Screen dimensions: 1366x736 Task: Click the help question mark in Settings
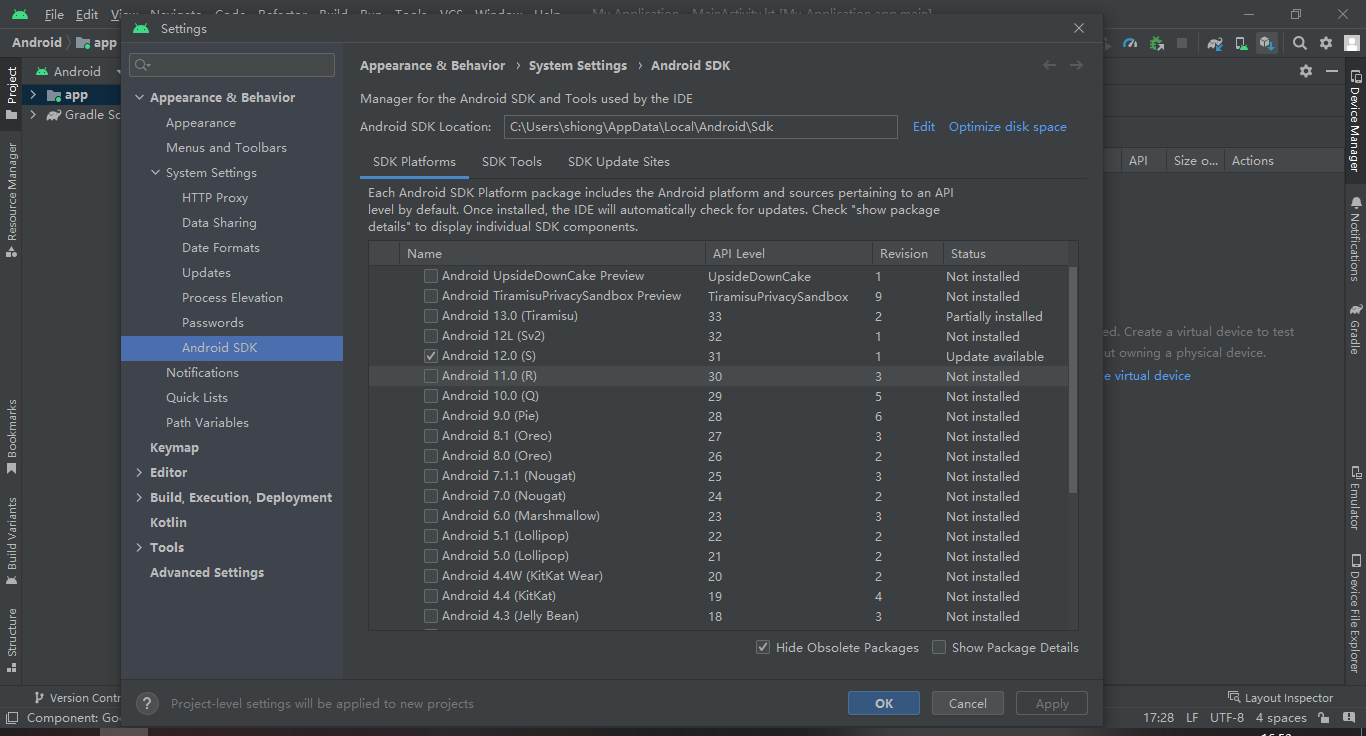point(147,703)
